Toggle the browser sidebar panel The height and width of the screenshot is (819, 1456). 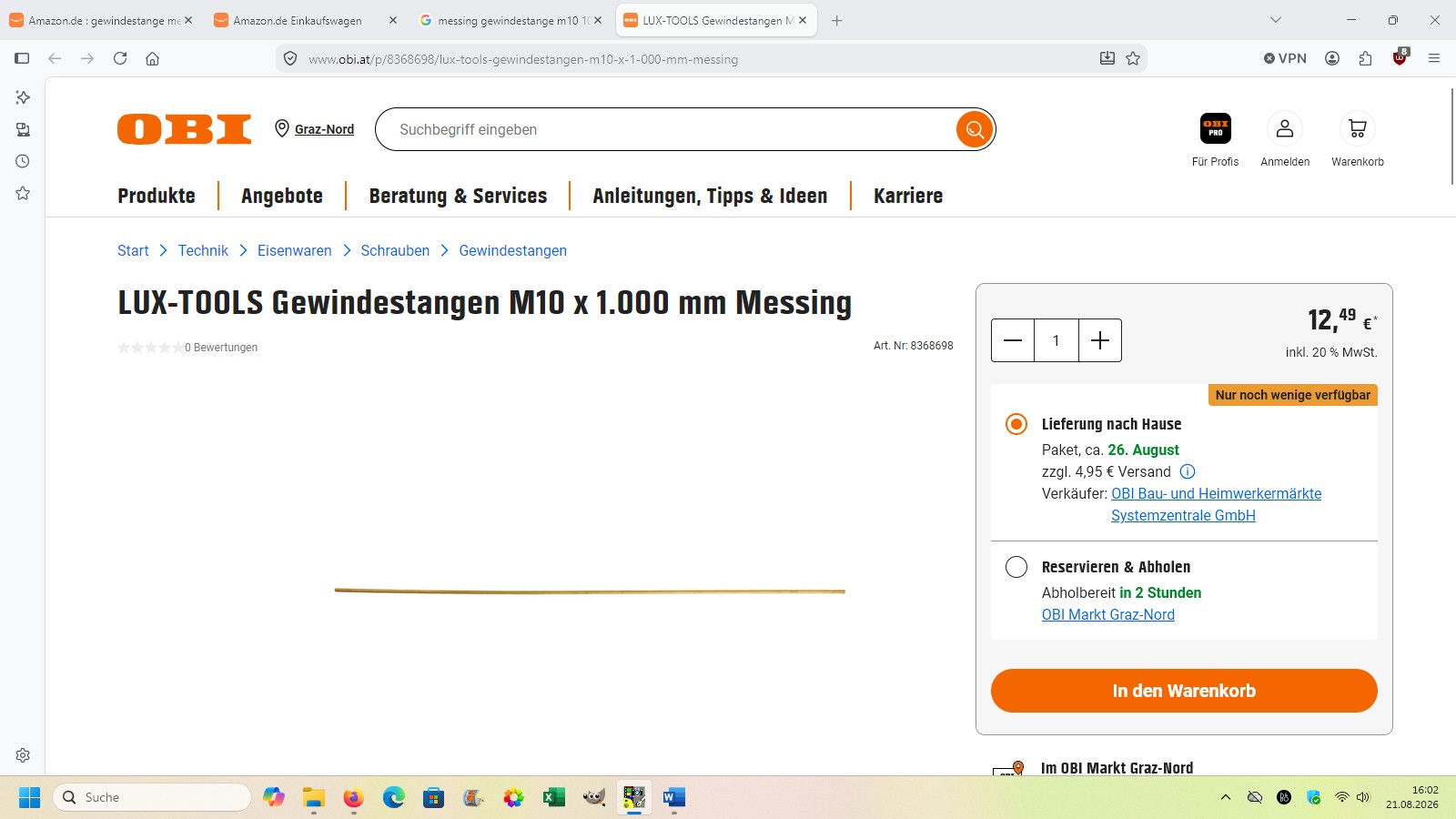click(x=23, y=58)
